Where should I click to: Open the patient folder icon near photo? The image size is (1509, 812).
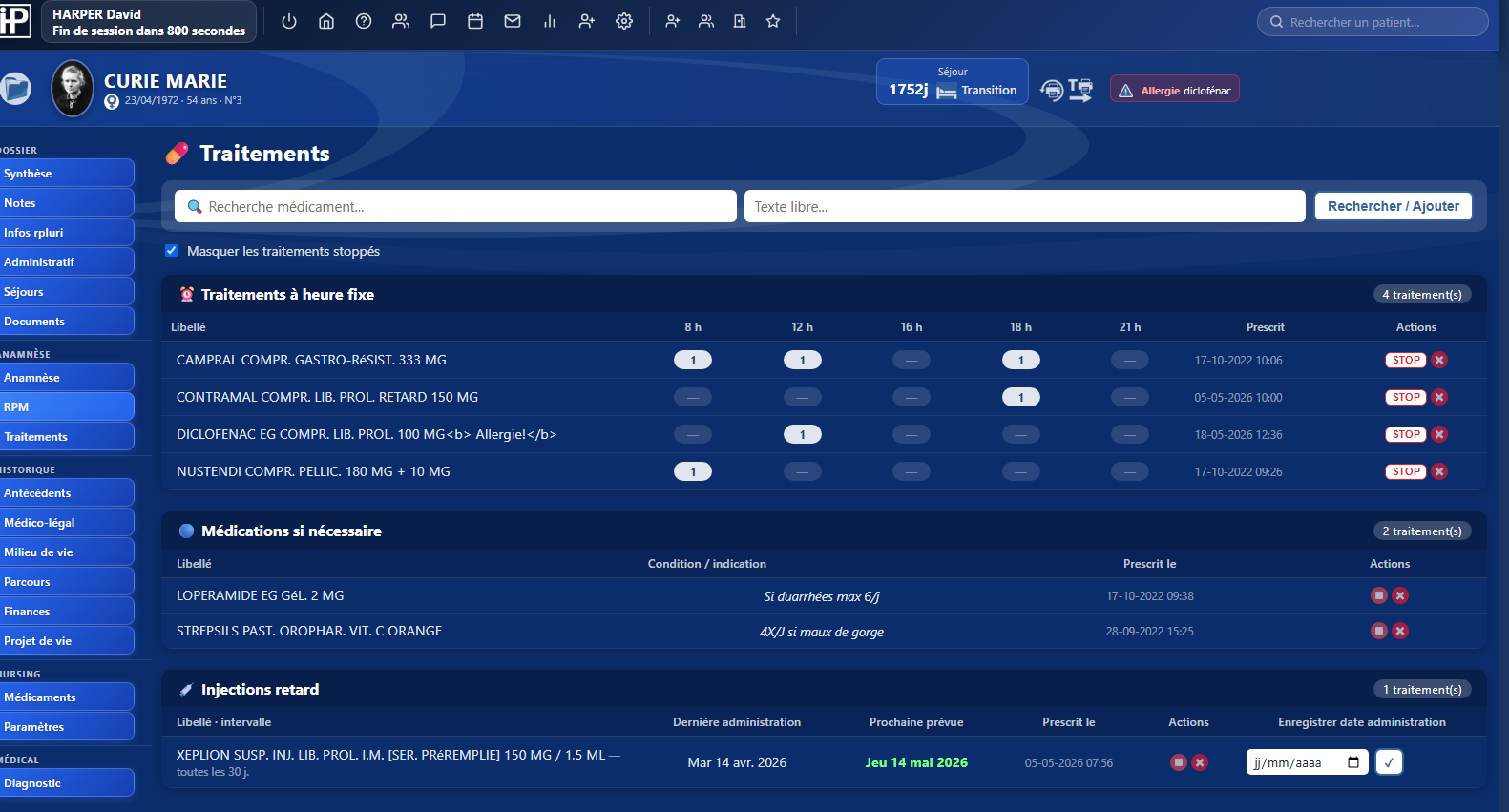click(x=14, y=89)
